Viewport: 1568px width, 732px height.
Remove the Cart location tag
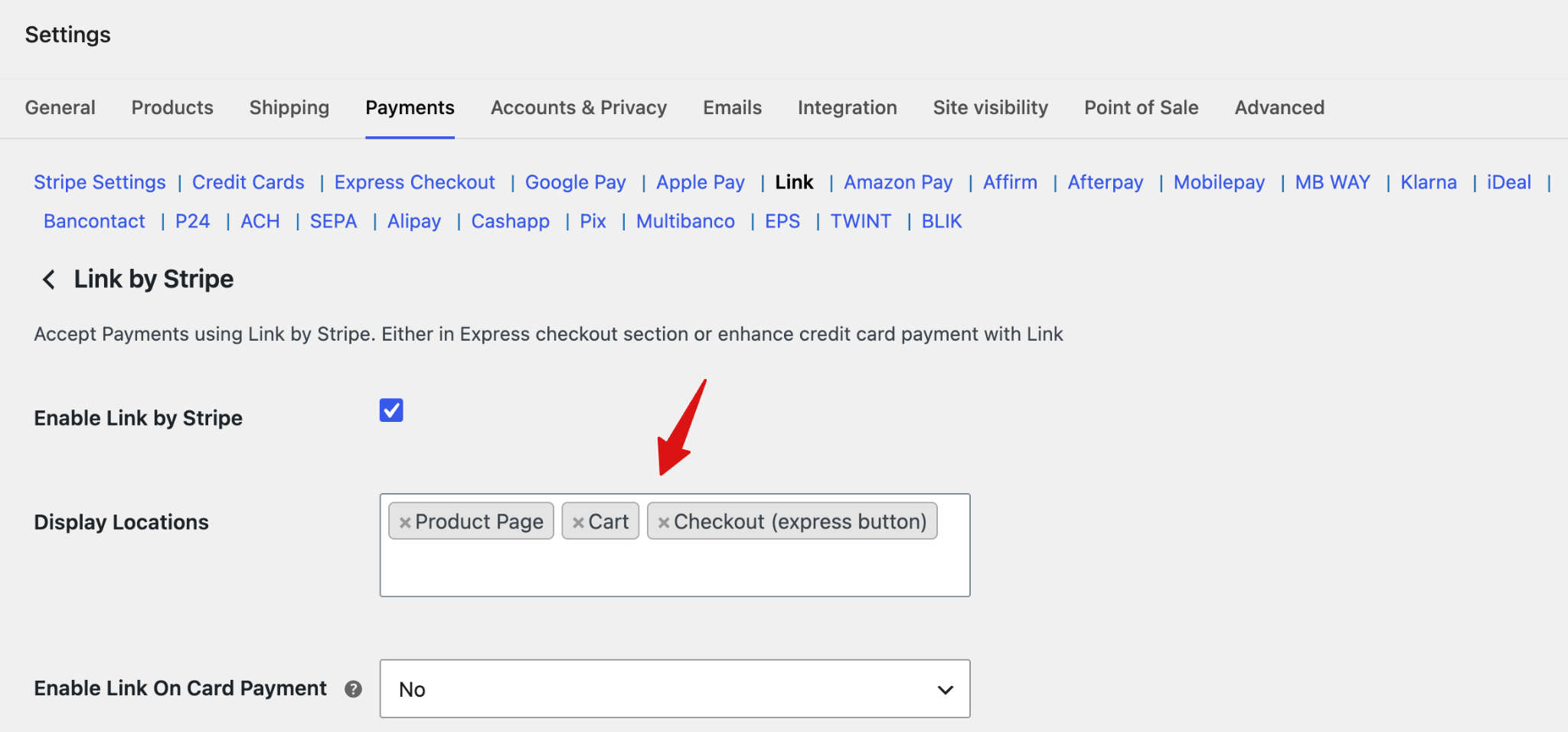click(x=578, y=522)
